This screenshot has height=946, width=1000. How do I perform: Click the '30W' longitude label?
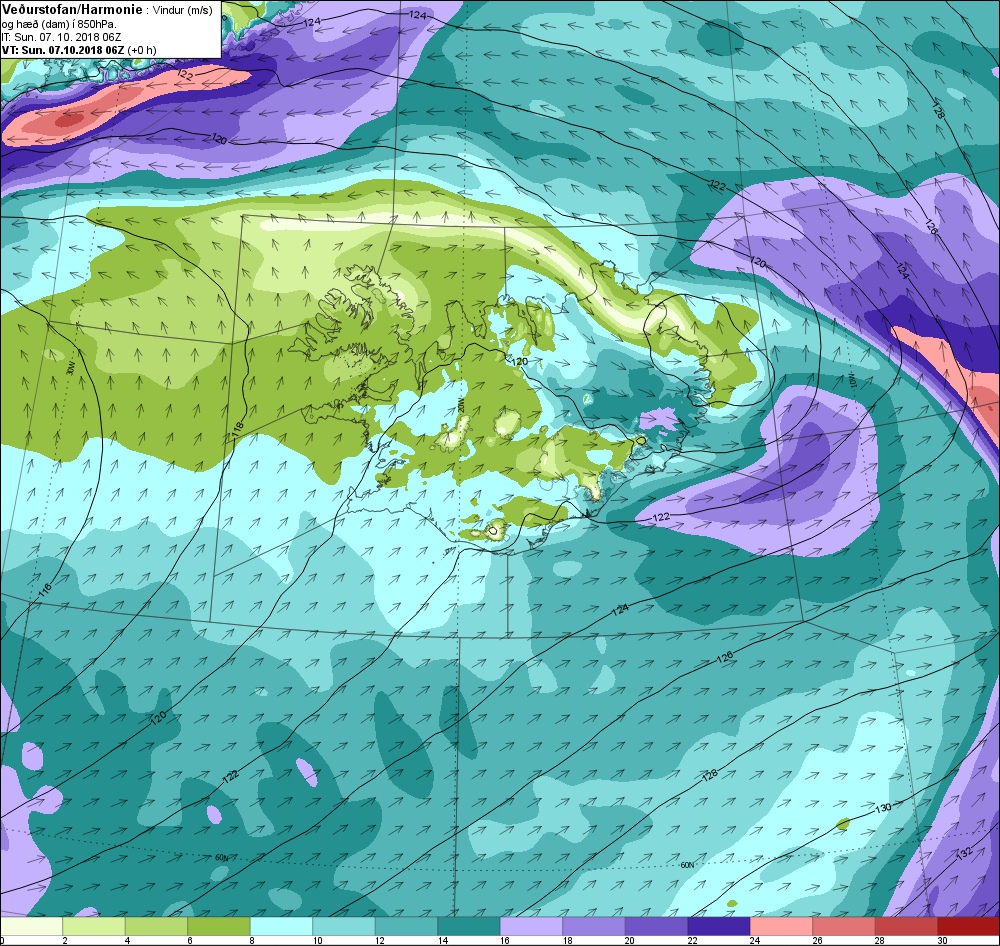[70, 368]
